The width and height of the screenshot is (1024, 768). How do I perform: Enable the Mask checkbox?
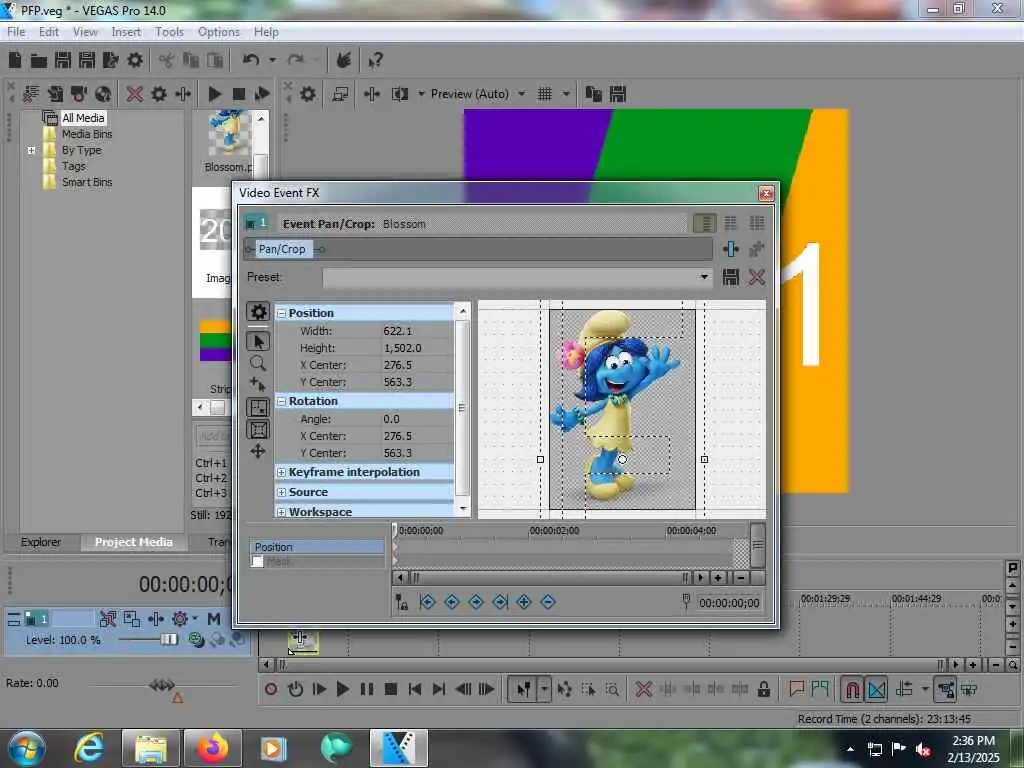click(257, 562)
